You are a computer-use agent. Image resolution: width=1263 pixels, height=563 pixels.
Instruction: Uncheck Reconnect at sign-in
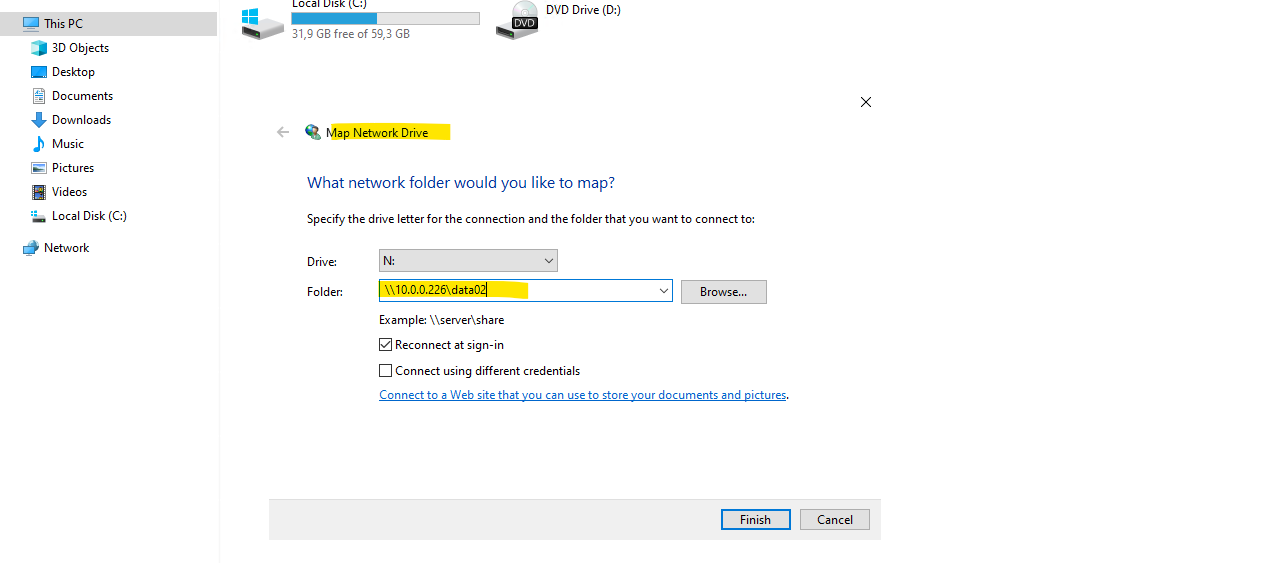pos(386,345)
